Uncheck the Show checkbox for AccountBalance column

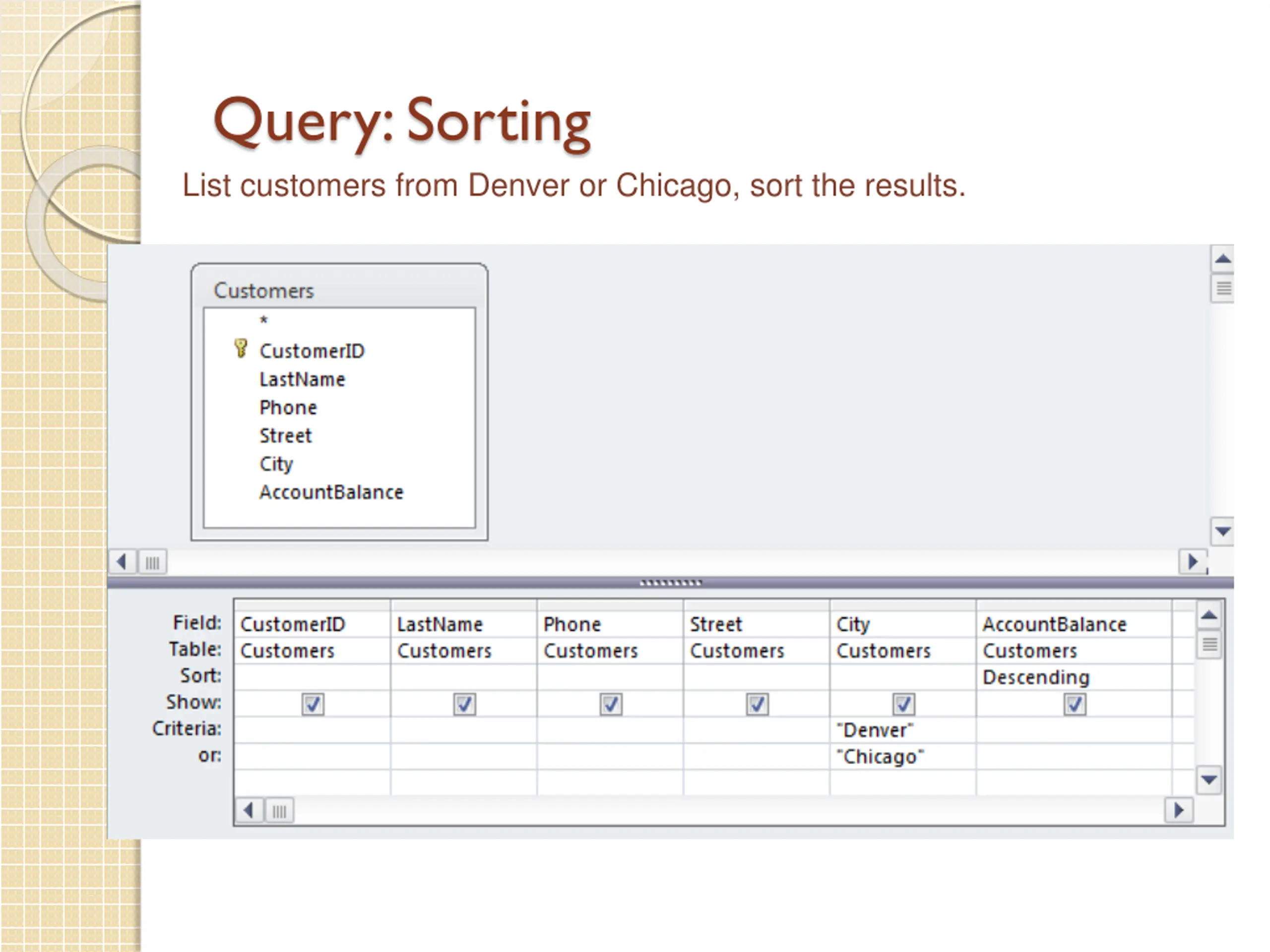[x=1075, y=704]
